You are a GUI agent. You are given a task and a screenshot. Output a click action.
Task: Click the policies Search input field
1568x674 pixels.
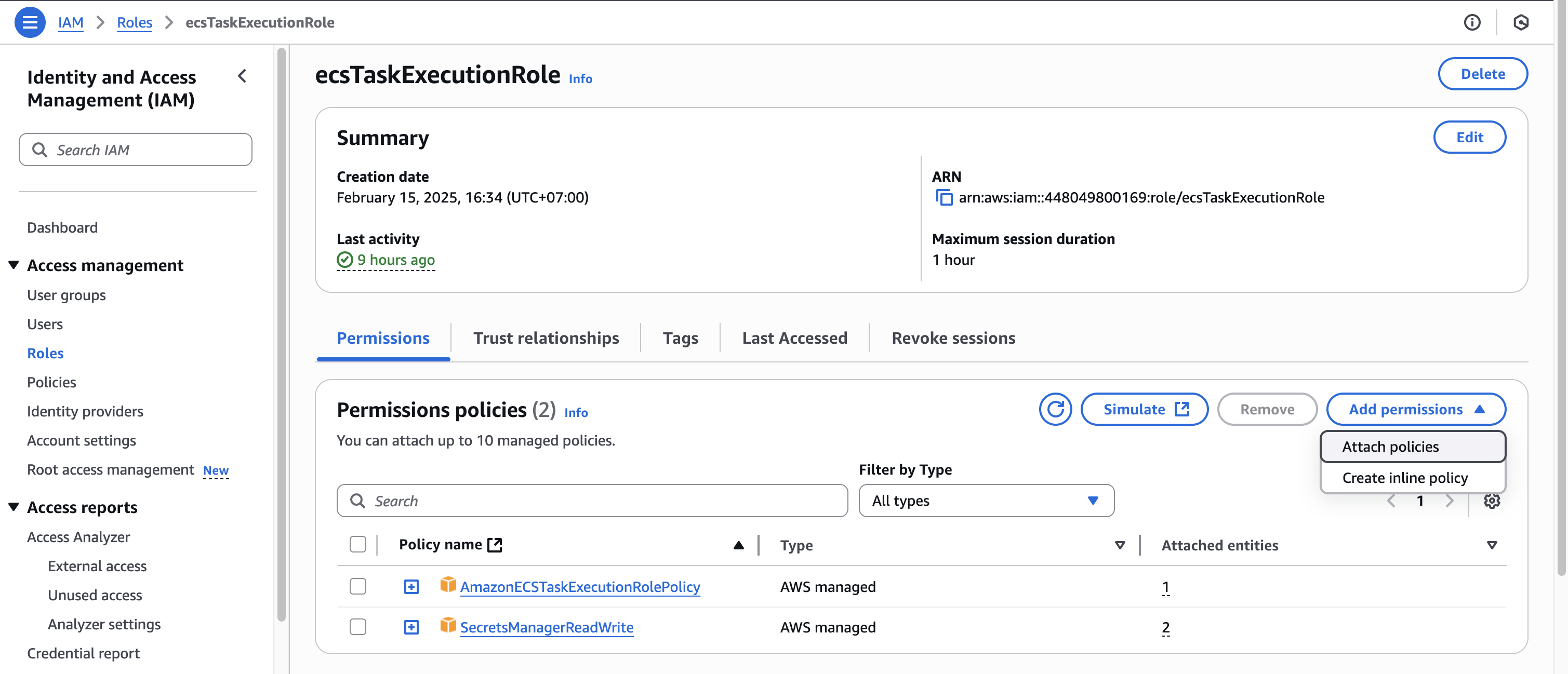(x=592, y=501)
